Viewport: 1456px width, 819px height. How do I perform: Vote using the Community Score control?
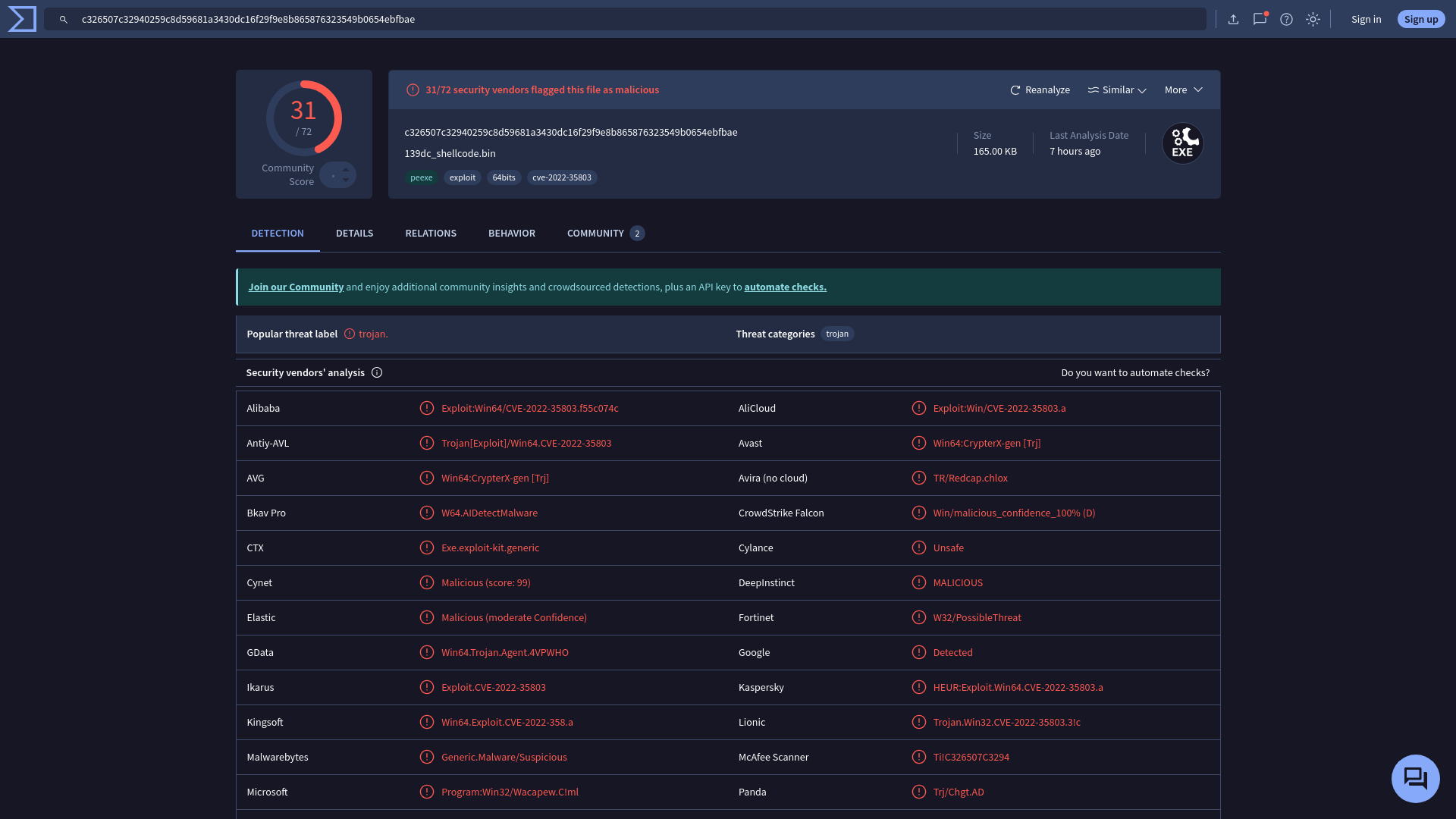[x=337, y=175]
